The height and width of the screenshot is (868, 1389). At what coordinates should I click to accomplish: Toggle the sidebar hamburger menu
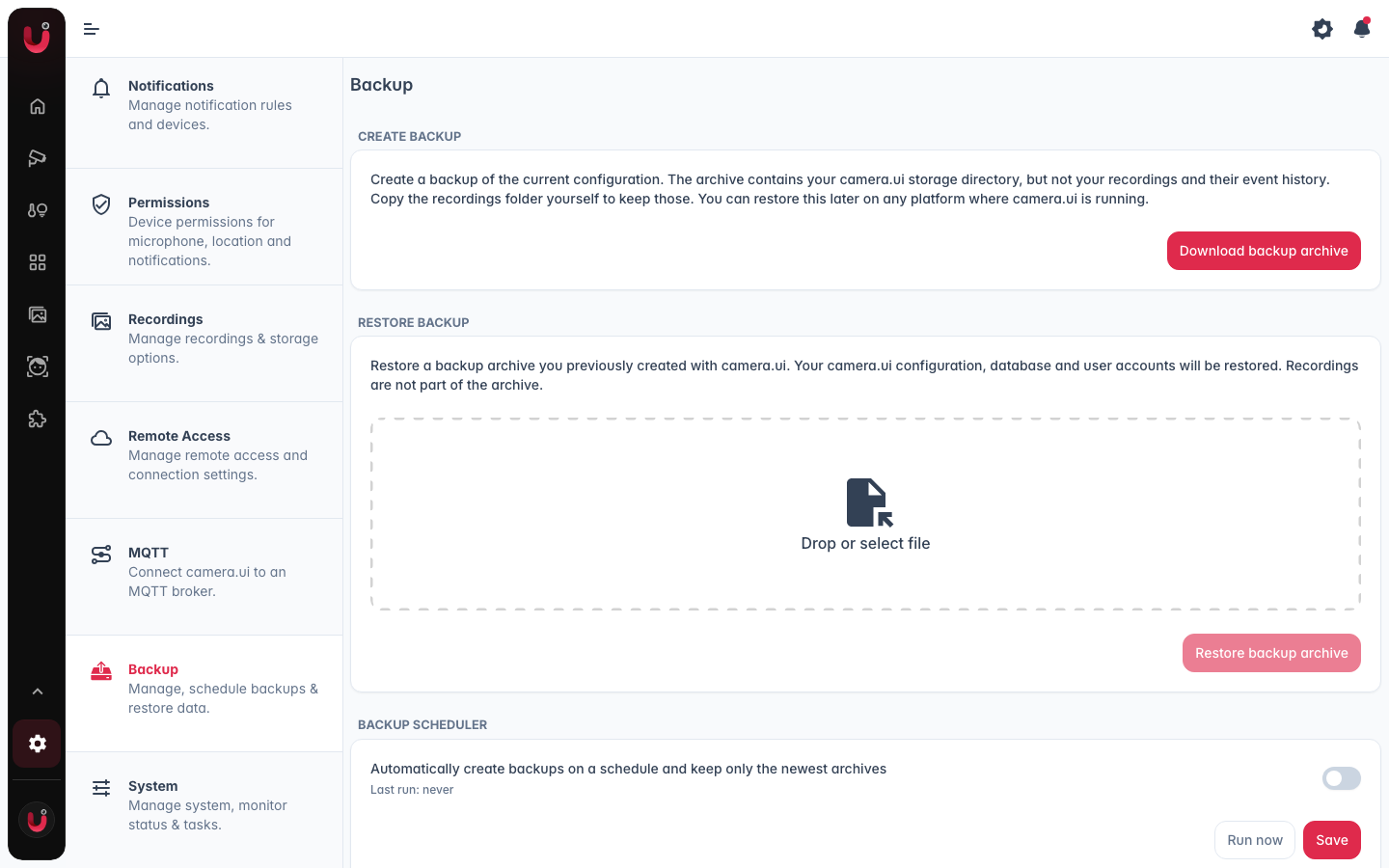(92, 29)
